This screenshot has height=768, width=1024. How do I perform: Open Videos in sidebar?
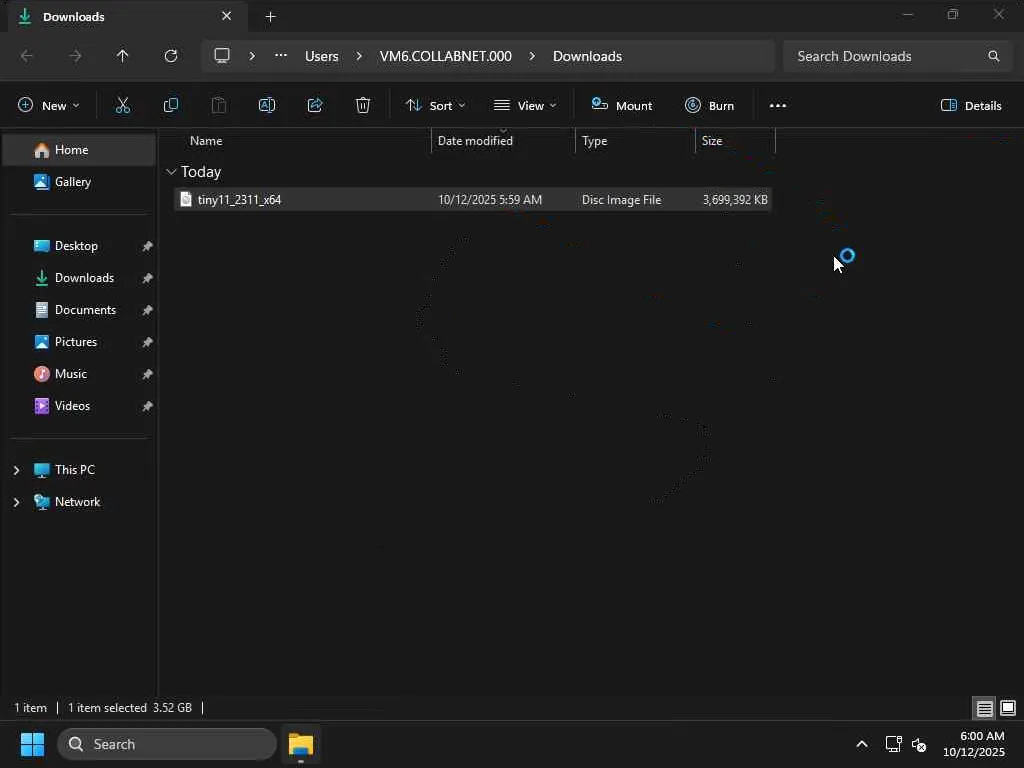tap(80, 406)
